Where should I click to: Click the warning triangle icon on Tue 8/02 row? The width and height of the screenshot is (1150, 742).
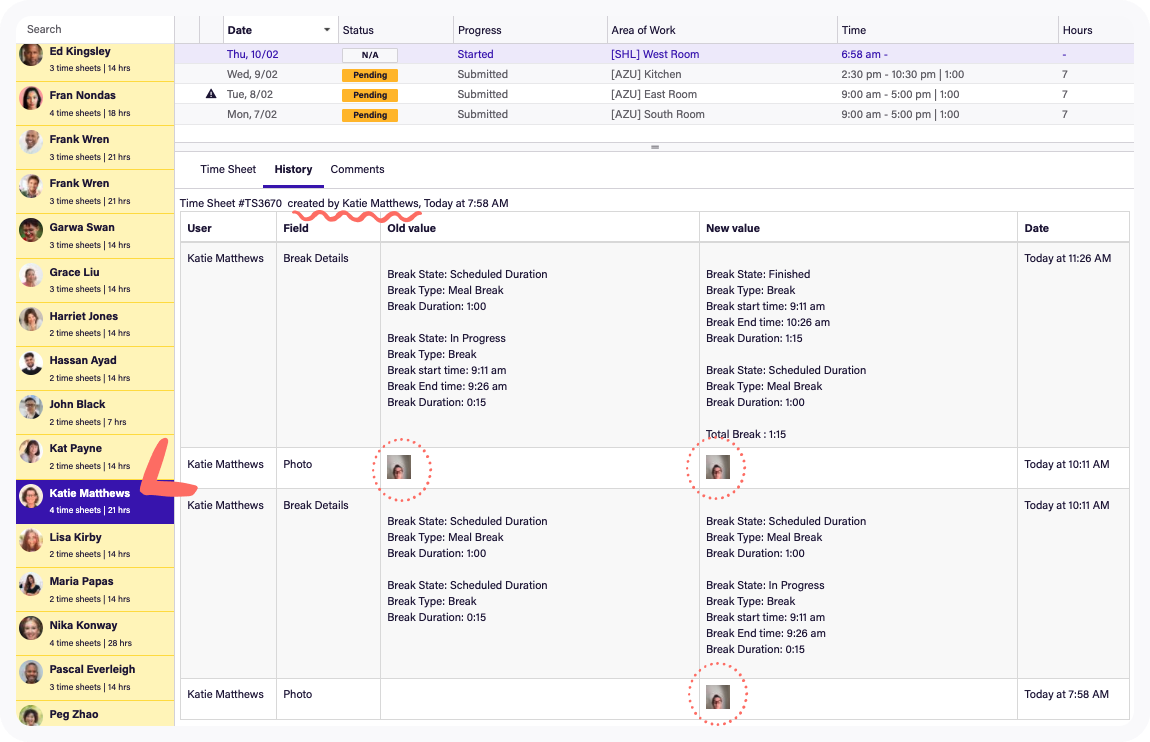point(210,94)
